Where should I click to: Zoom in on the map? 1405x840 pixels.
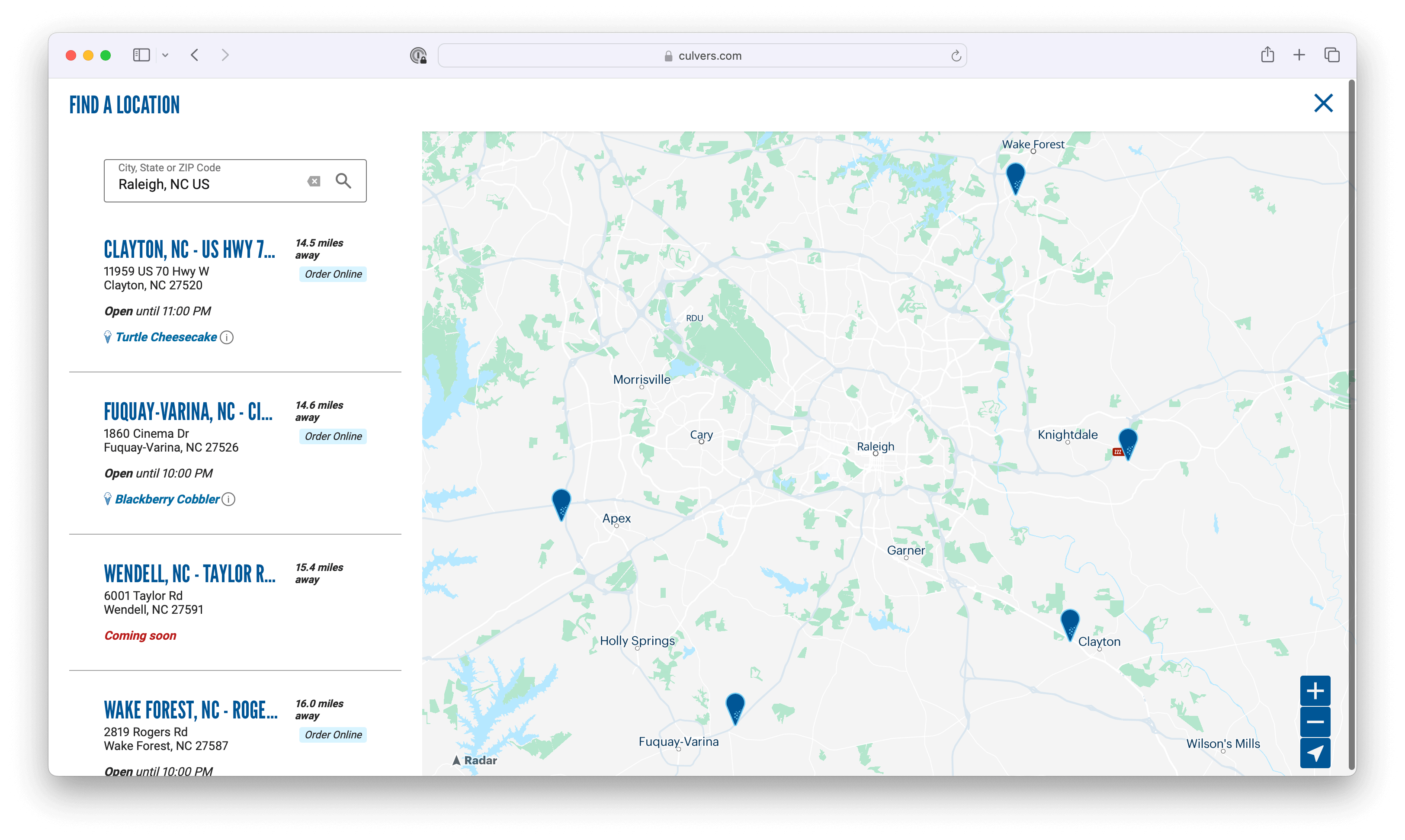coord(1315,691)
